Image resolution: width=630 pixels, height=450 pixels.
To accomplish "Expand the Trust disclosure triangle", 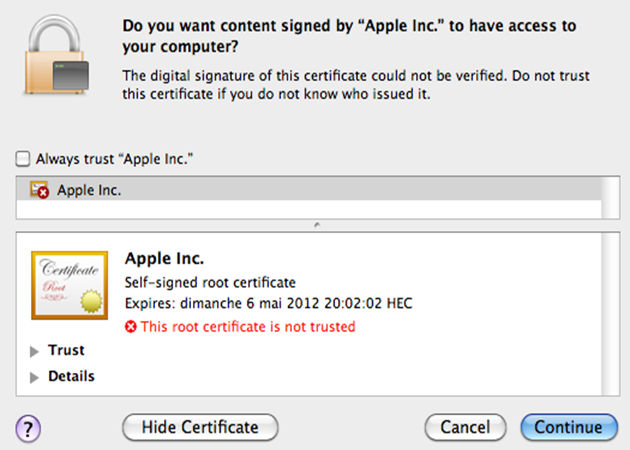I will click(36, 351).
